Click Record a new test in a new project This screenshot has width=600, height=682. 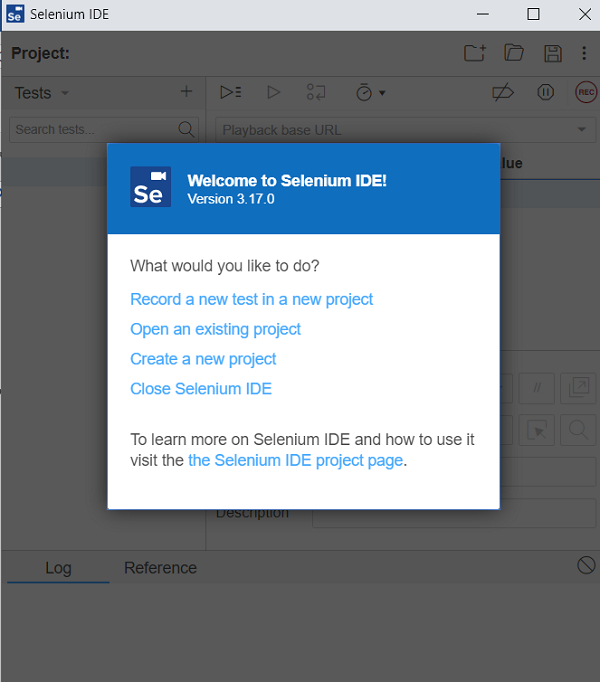251,299
